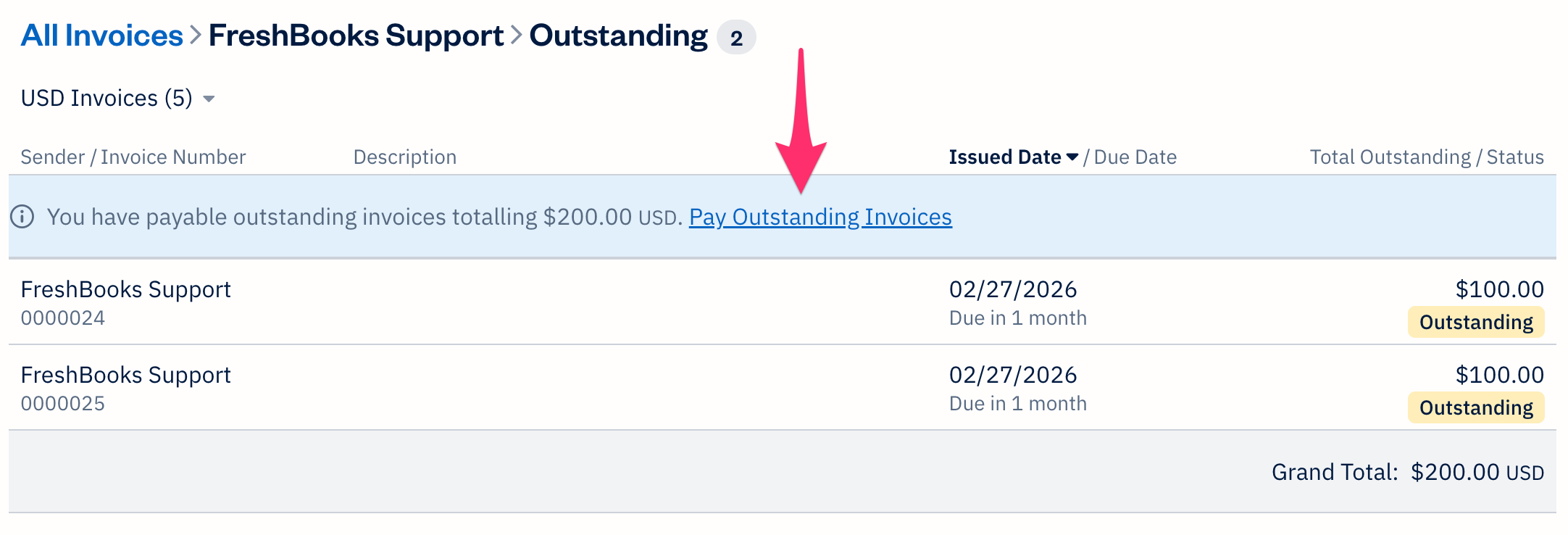Click the Outstanding status badge on invoice 0000025
The height and width of the screenshot is (535, 1568).
(1476, 407)
